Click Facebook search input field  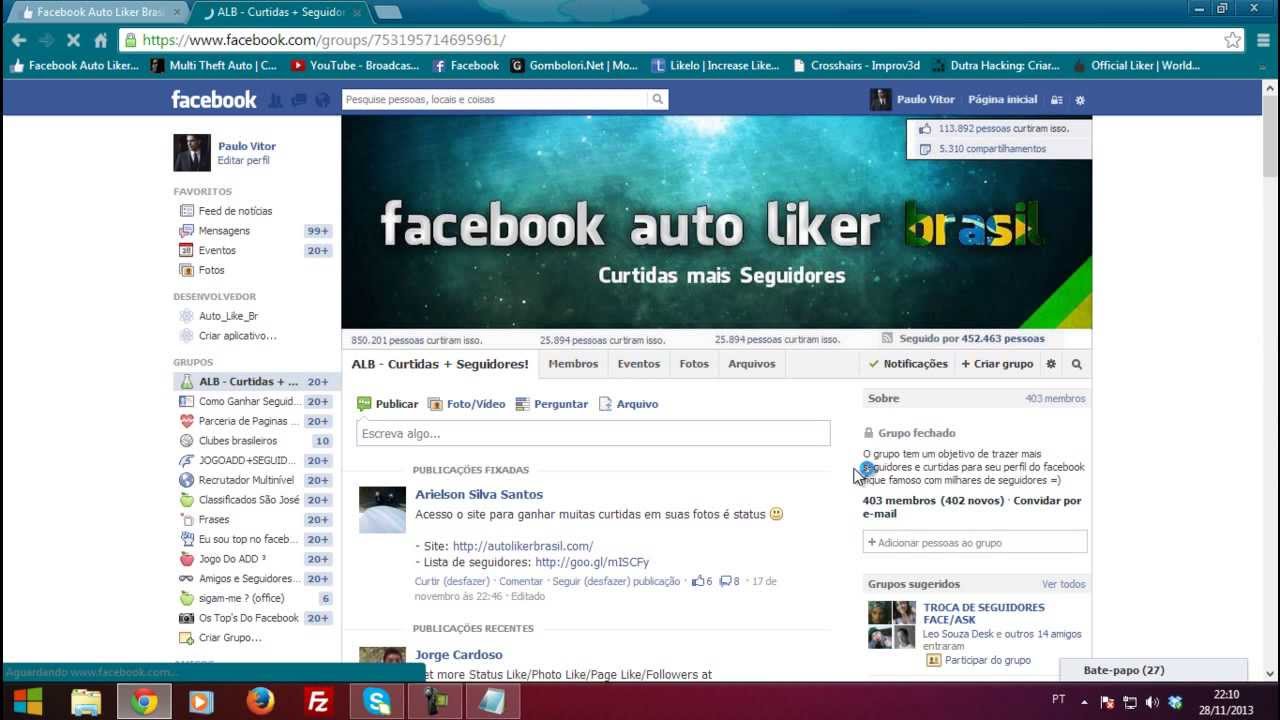click(x=495, y=99)
